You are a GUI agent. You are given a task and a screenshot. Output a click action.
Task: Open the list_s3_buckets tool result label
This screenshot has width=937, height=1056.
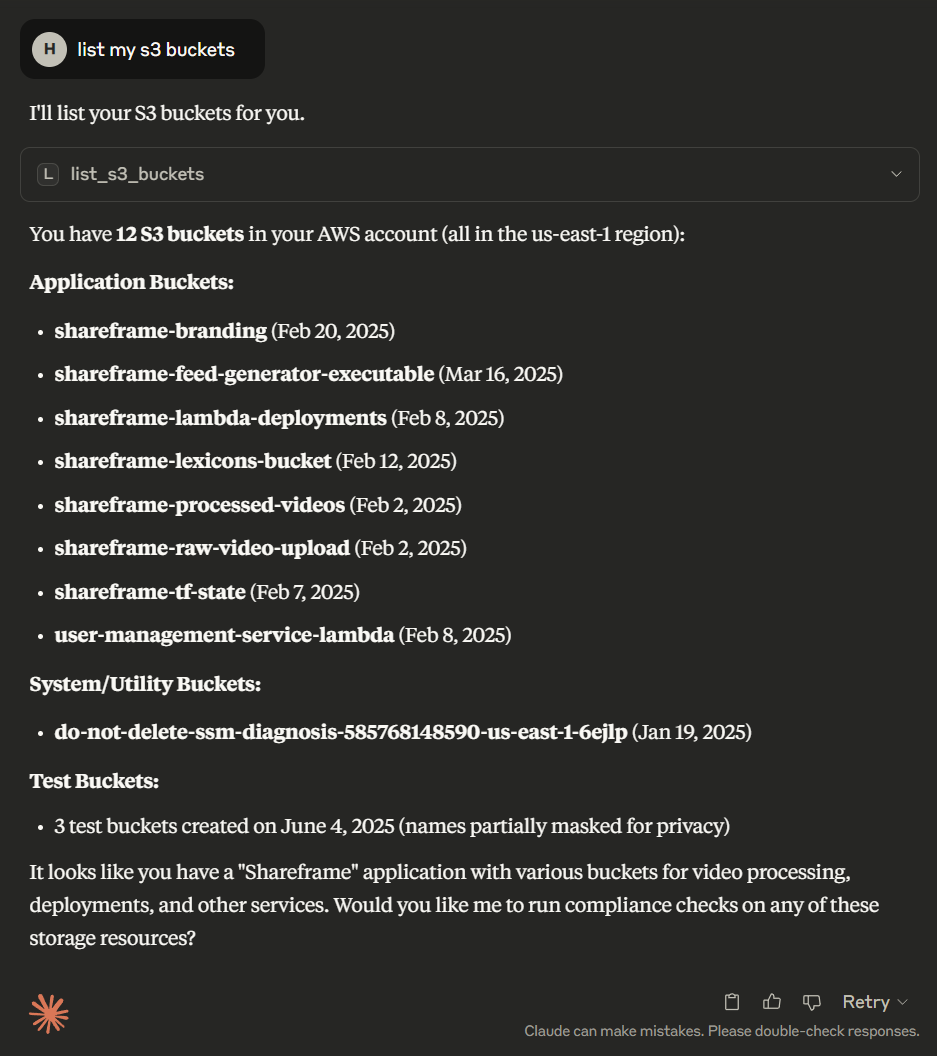click(137, 174)
